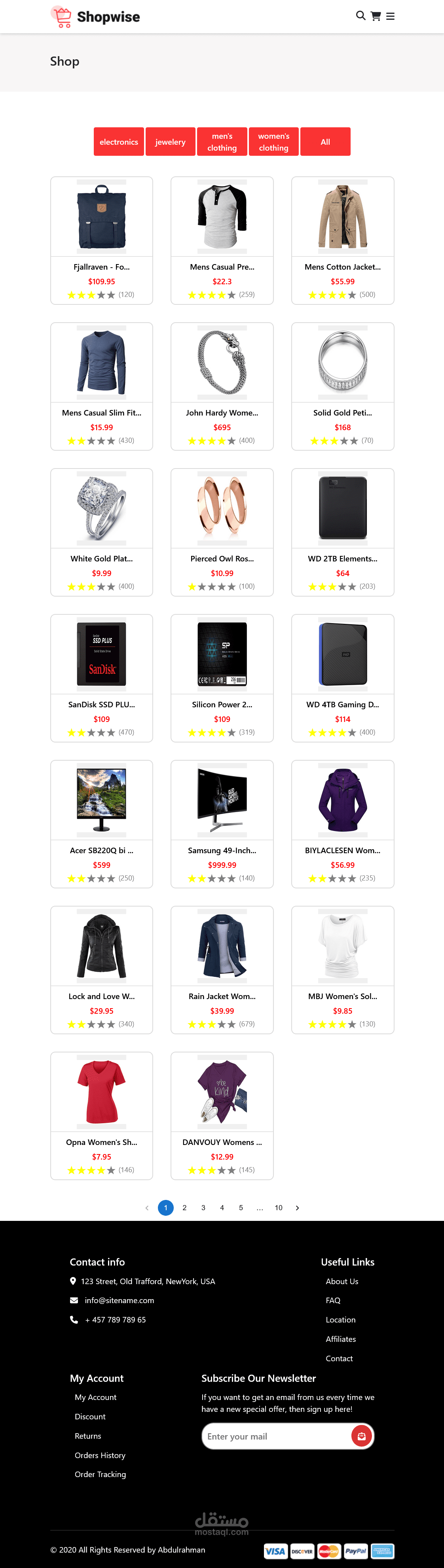Open the hamburger menu icon
The height and width of the screenshot is (1568, 444).
[x=391, y=17]
